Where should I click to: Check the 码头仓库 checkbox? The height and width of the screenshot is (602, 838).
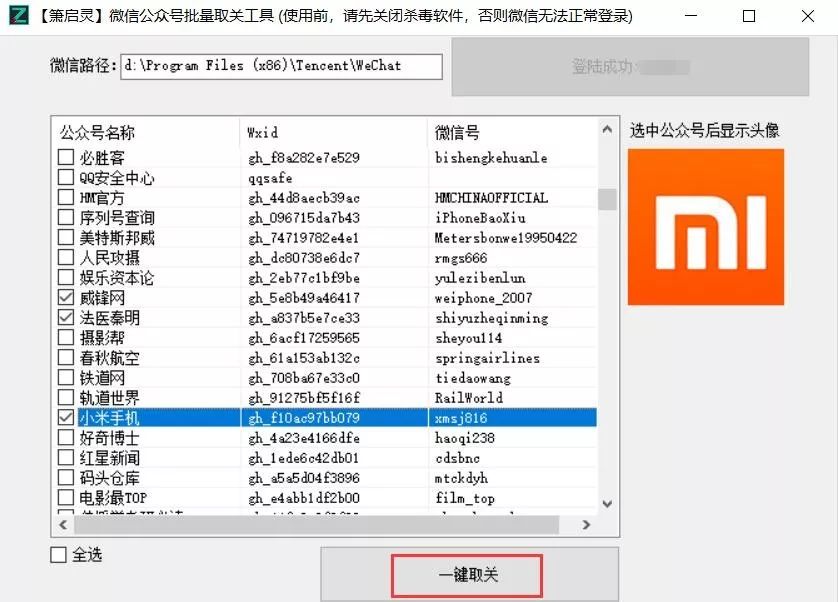[66, 477]
